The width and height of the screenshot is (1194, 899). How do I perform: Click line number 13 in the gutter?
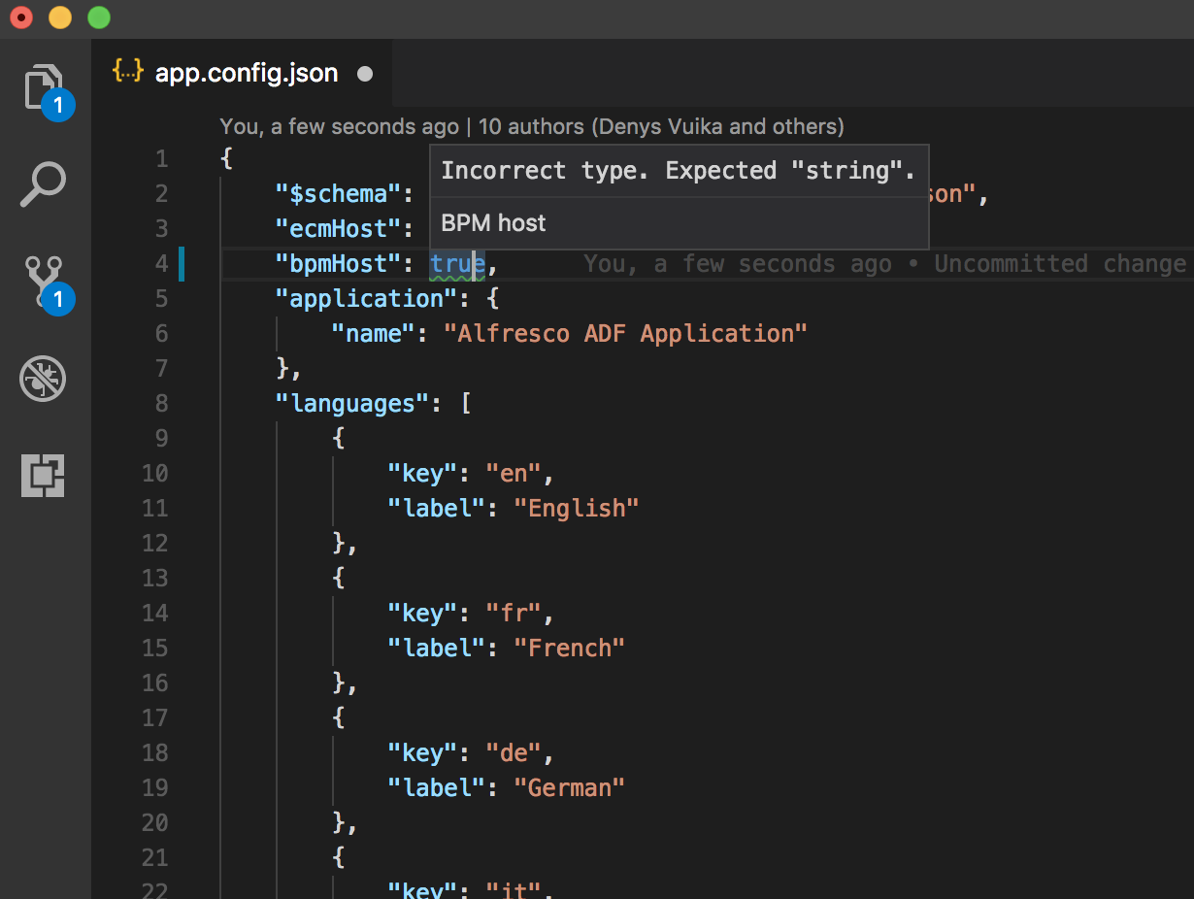coord(155,579)
